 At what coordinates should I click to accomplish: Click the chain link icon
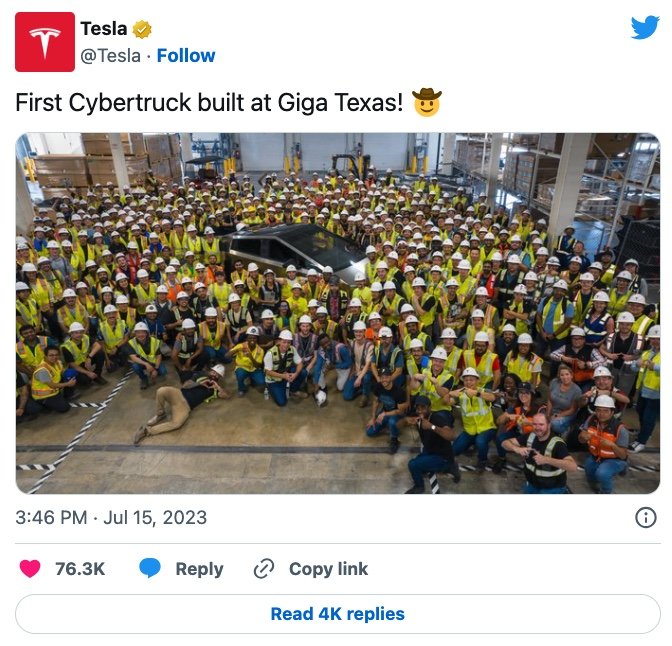coord(264,569)
